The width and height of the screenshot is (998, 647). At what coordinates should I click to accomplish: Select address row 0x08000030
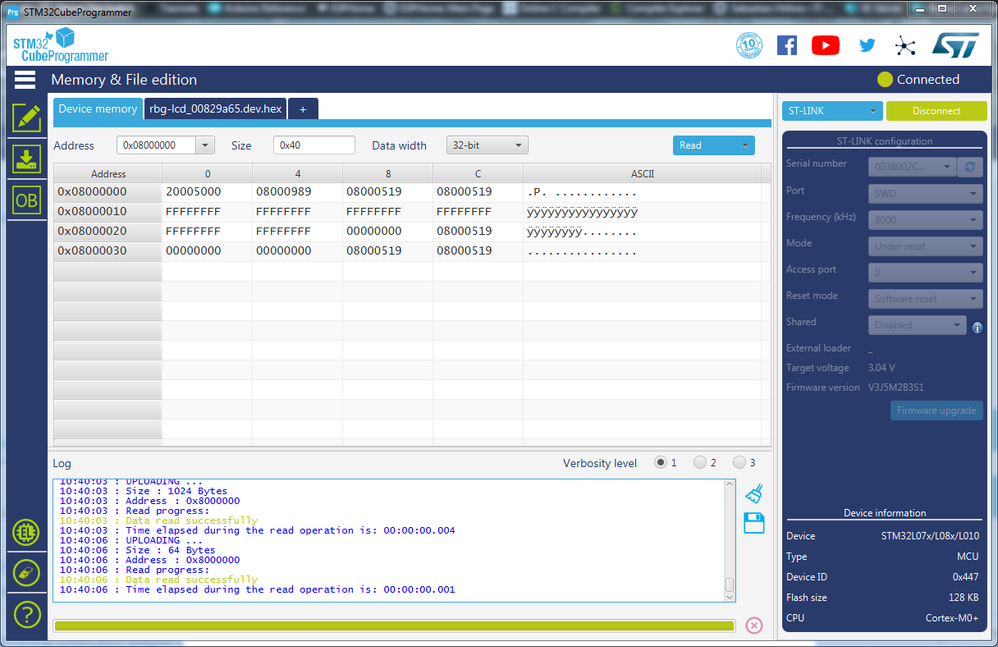(x=108, y=251)
